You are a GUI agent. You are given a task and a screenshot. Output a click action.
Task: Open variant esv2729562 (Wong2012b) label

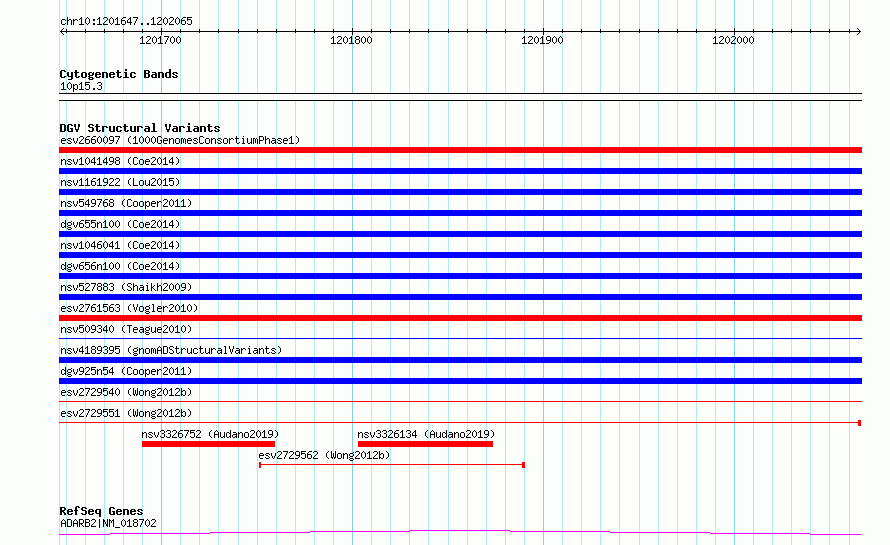(324, 455)
